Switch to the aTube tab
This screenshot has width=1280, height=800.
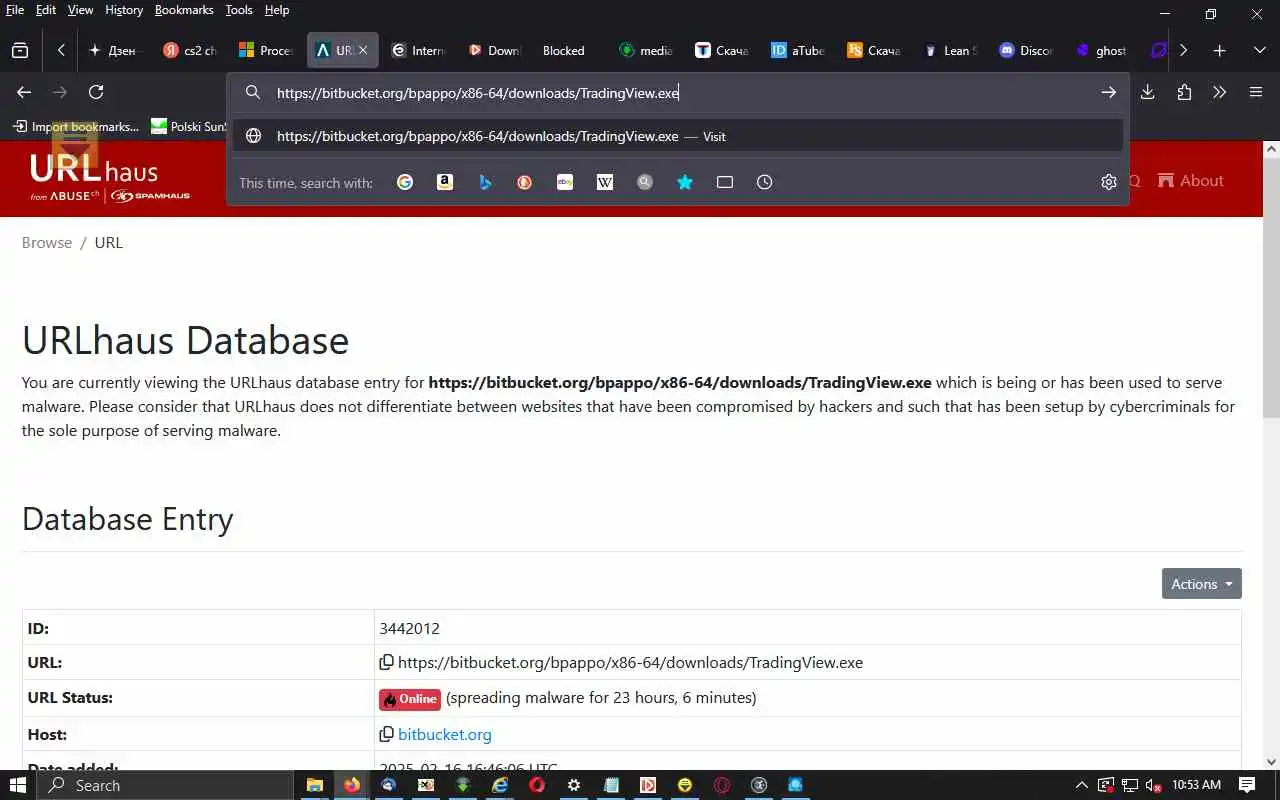point(799,50)
